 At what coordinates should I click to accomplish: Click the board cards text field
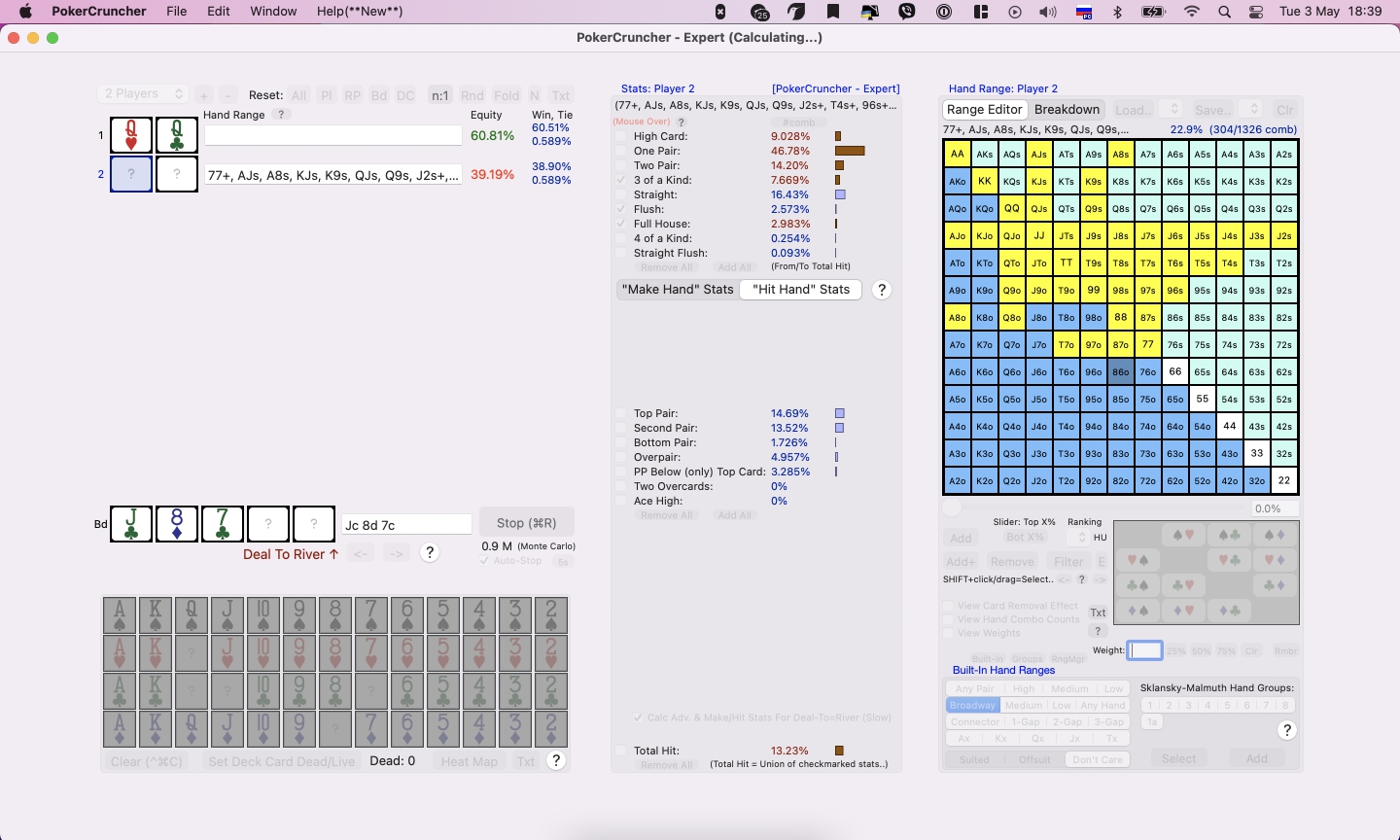pos(406,525)
